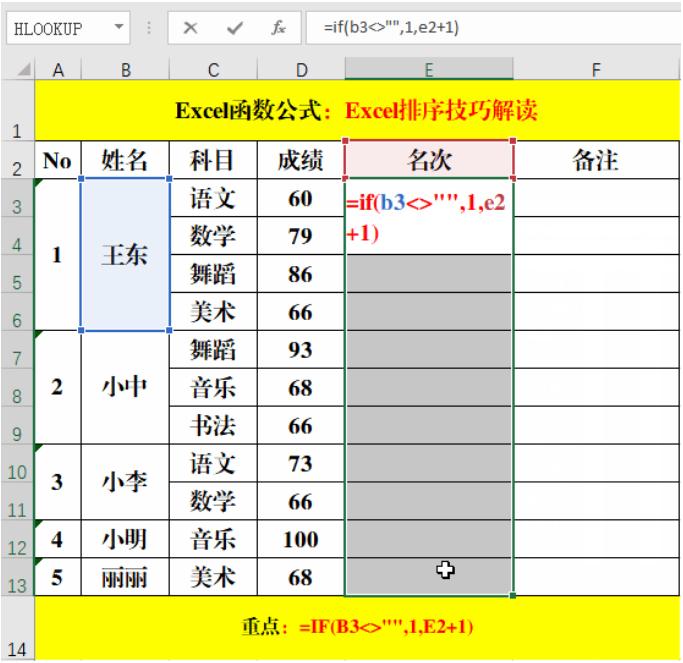Click the No header cell
The width and height of the screenshot is (683, 663).
(58, 160)
